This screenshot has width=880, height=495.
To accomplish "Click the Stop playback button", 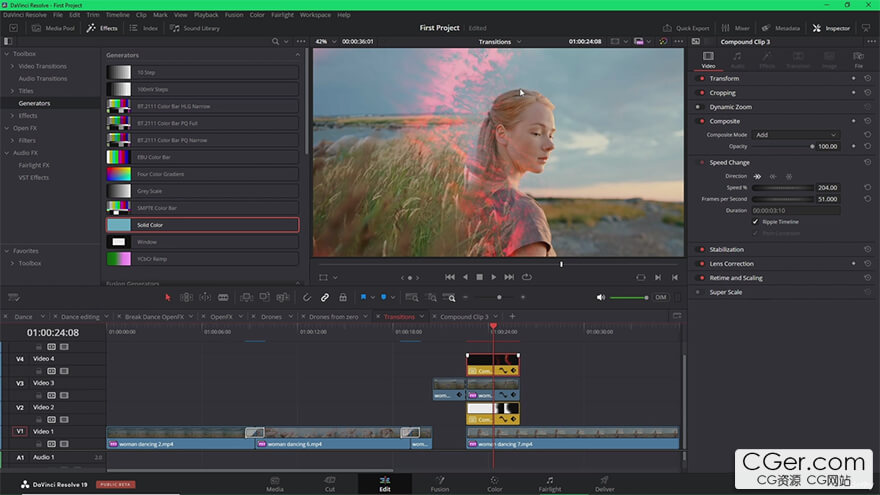I will [479, 277].
